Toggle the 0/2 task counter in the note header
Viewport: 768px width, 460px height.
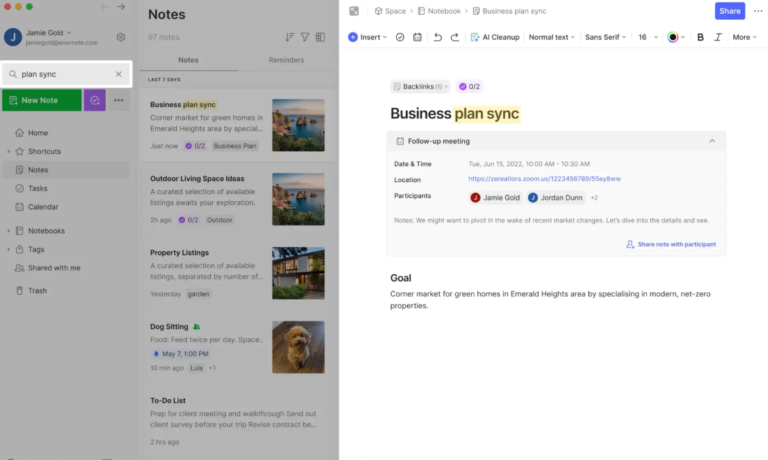(x=469, y=87)
